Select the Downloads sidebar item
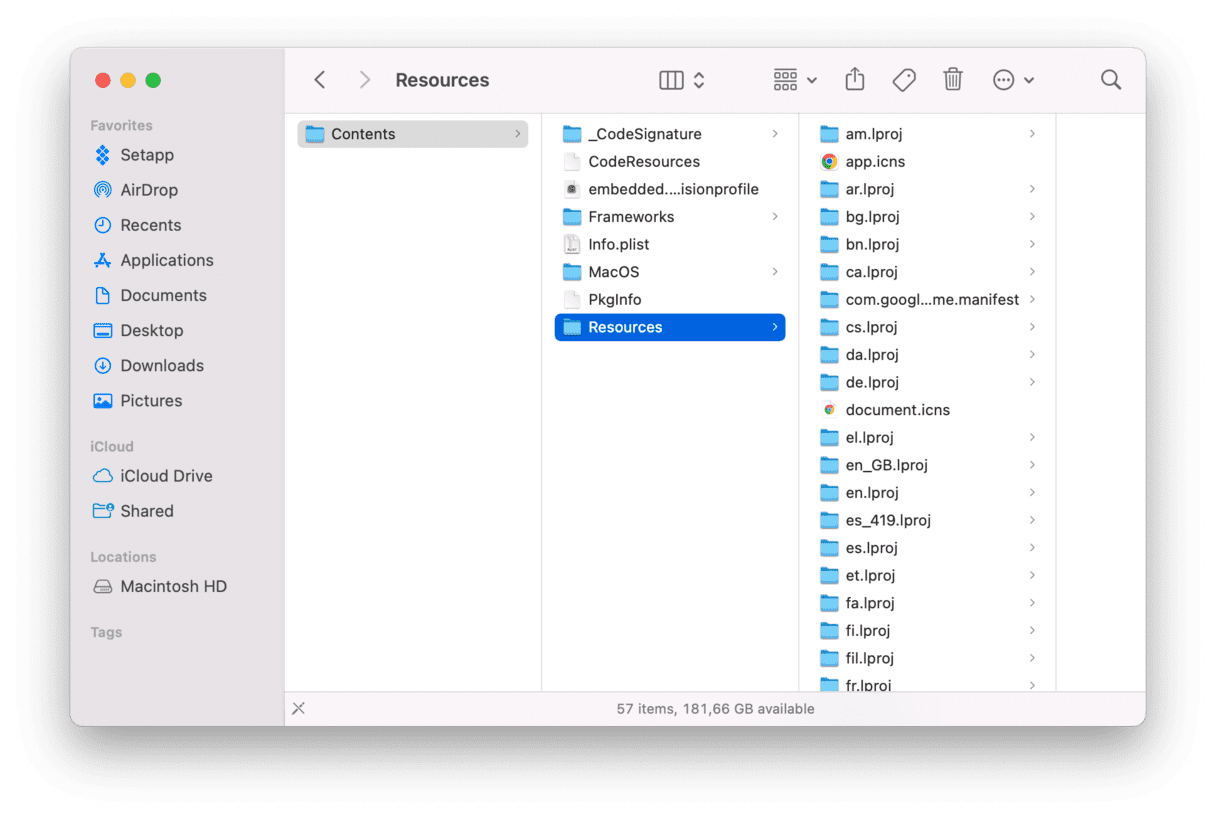 161,366
